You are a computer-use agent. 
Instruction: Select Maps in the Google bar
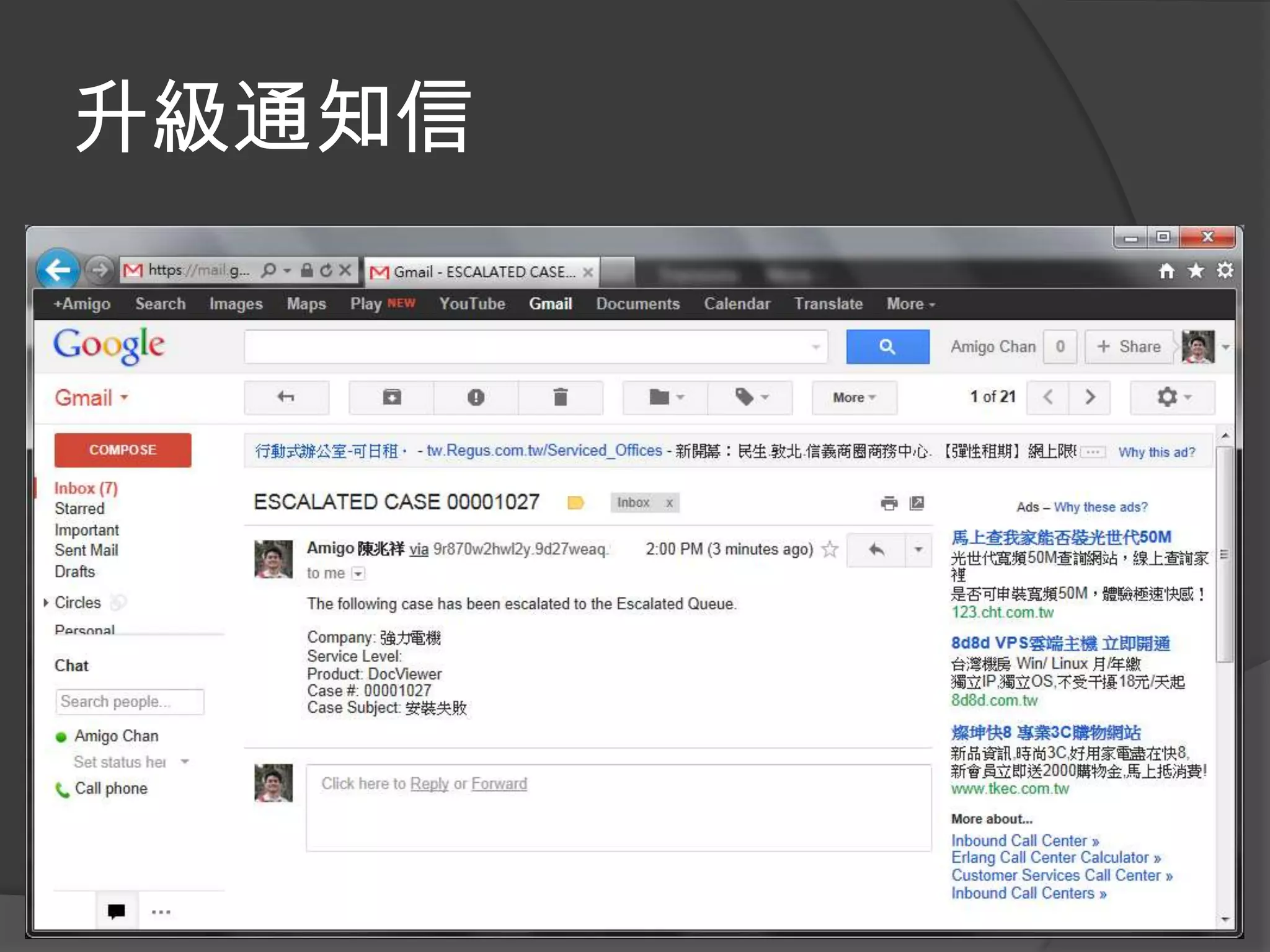[x=306, y=304]
